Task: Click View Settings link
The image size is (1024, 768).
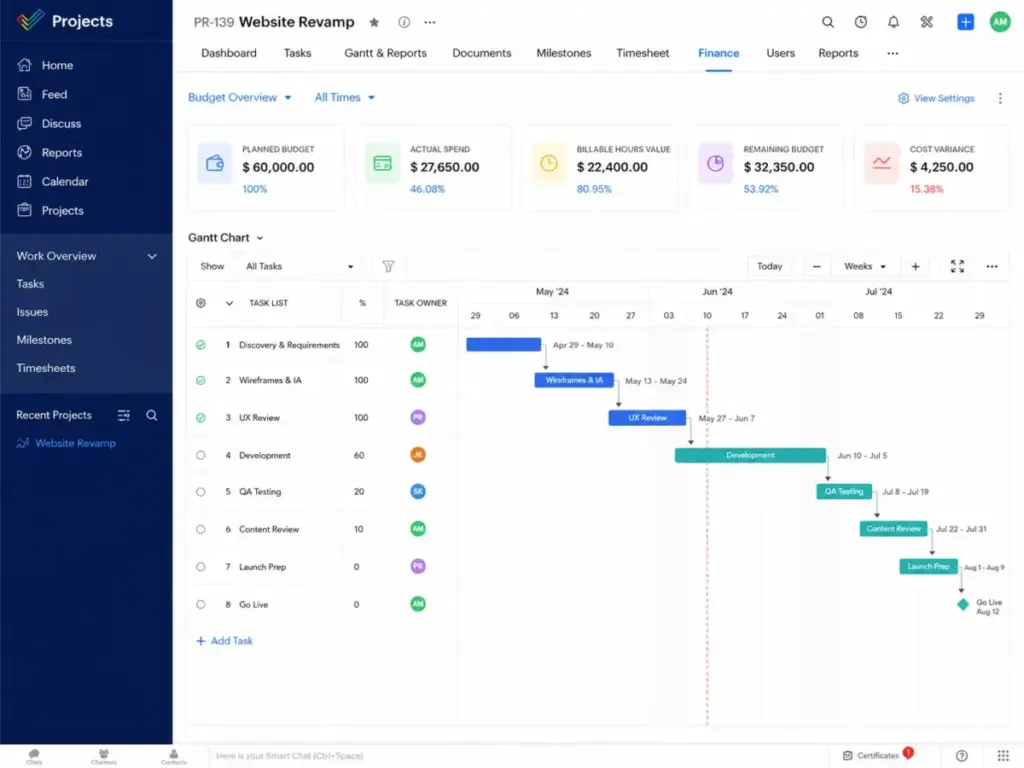Action: coord(936,98)
